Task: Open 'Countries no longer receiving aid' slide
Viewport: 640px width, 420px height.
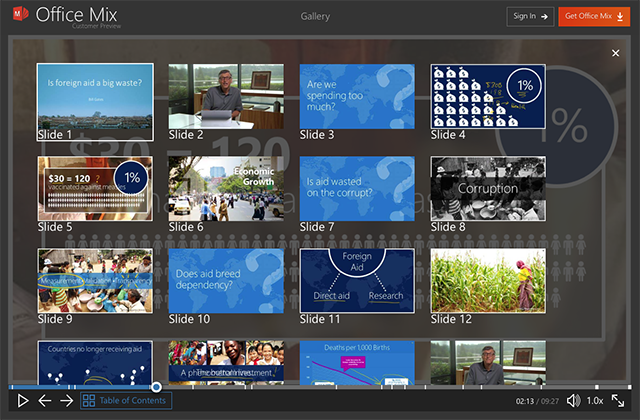Action: click(95, 362)
